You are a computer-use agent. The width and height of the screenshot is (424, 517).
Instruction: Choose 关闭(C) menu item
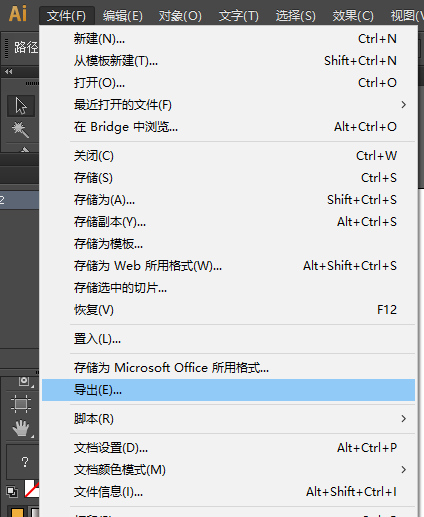(228, 156)
